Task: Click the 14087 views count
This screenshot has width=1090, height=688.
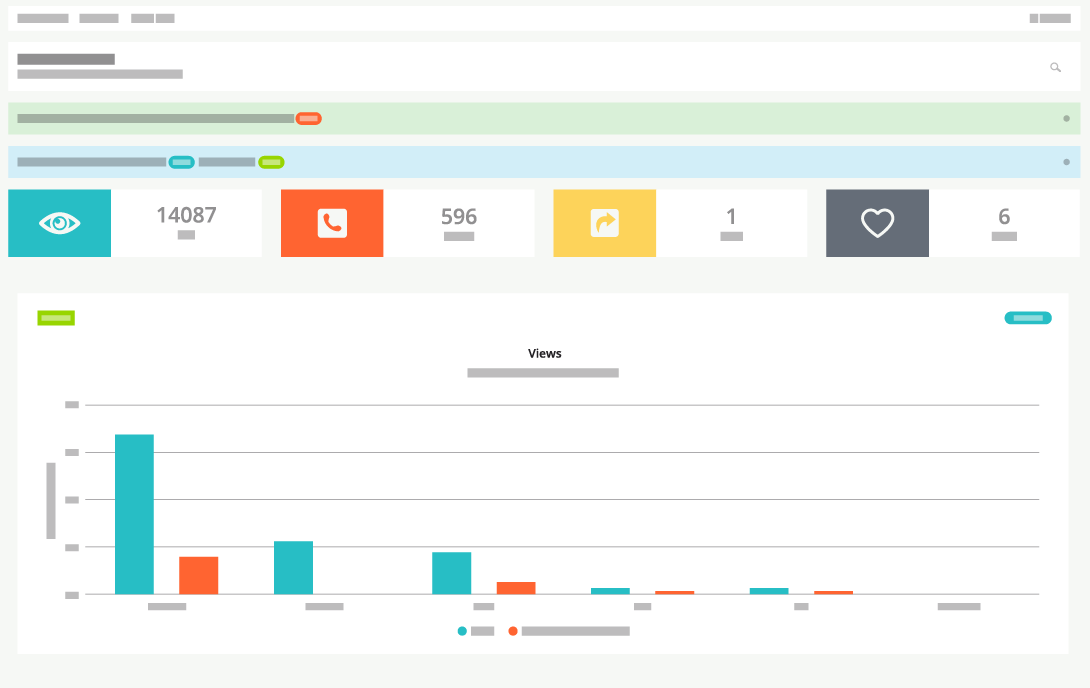Action: [186, 215]
